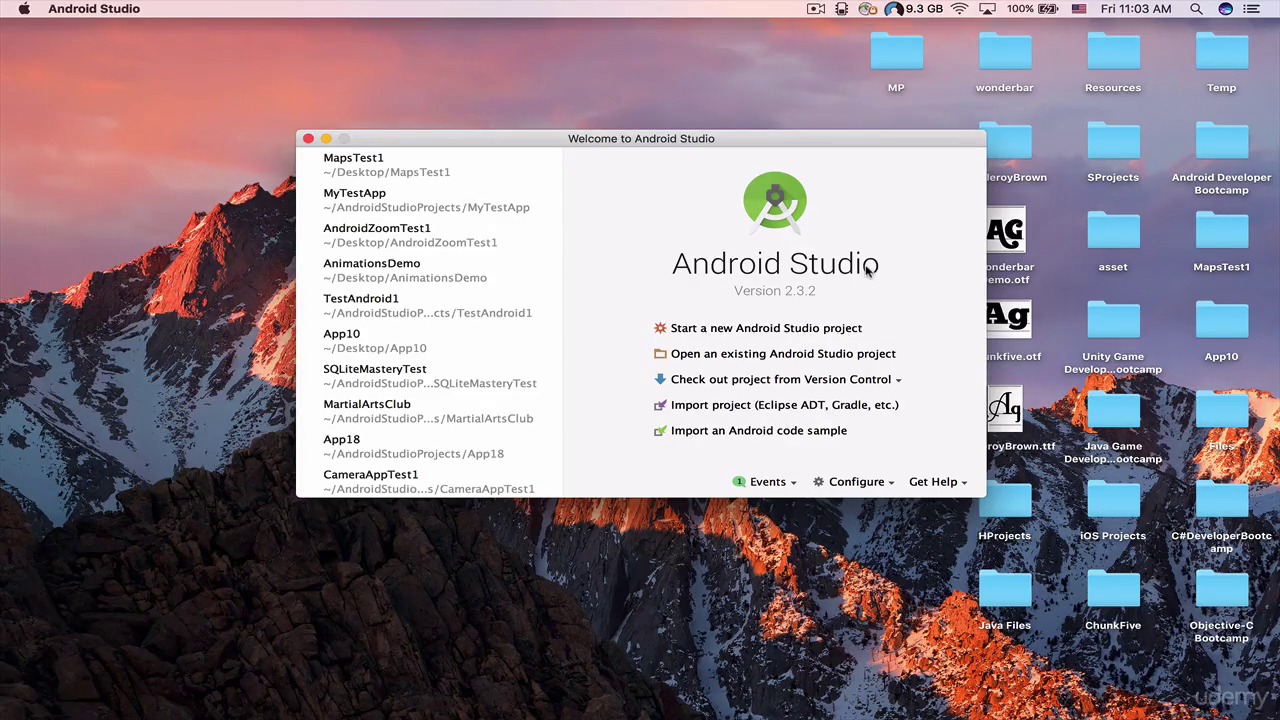Open the Android Studio menu in the menu bar
The image size is (1280, 720).
(94, 9)
